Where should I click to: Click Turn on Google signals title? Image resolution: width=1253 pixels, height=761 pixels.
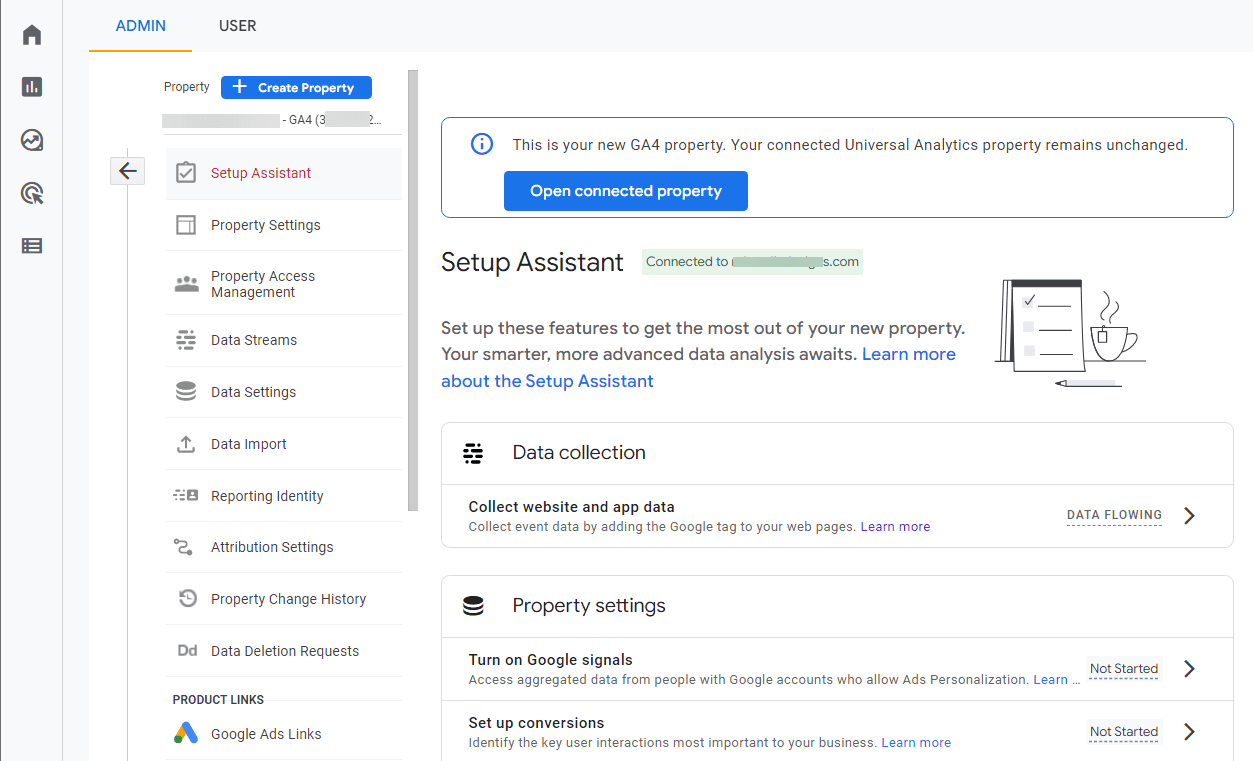[x=551, y=660]
